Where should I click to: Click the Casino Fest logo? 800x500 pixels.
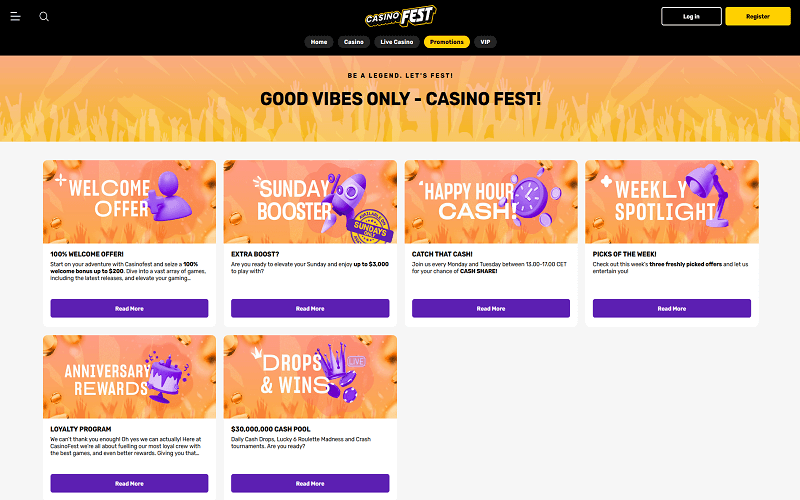(400, 16)
